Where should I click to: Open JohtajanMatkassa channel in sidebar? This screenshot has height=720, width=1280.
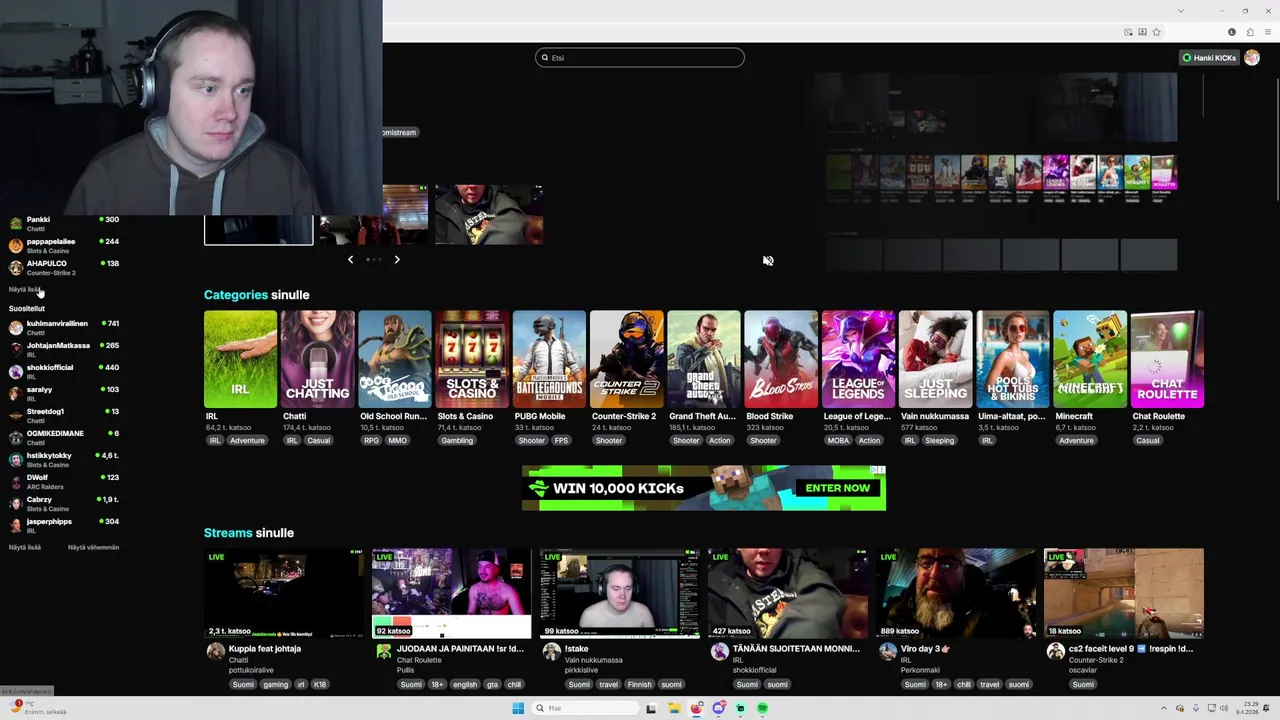pos(63,349)
